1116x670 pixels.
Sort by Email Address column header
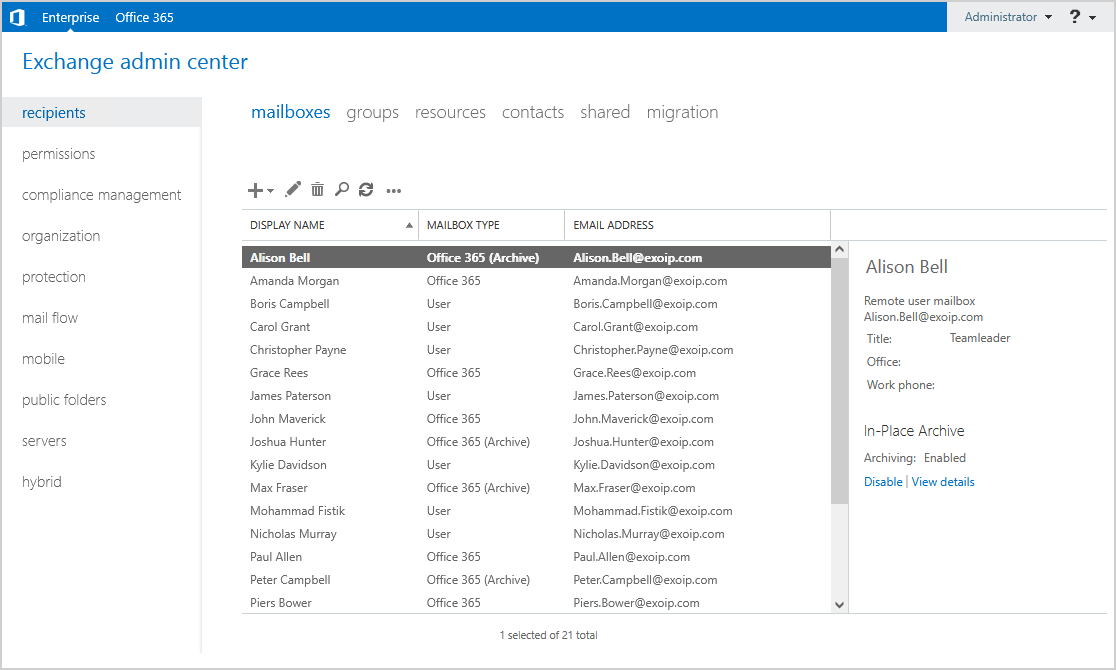pos(698,225)
